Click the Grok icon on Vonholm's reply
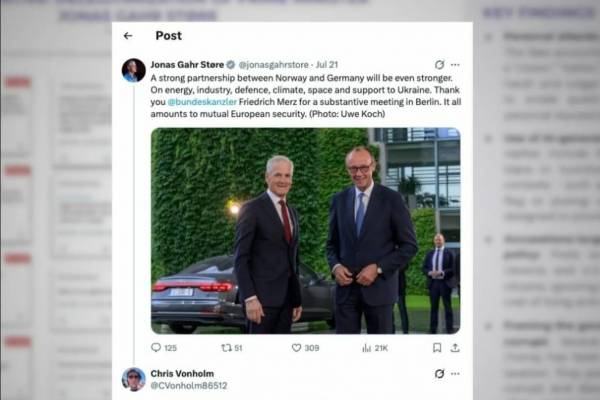Viewport: 600px width, 400px height. (x=439, y=373)
